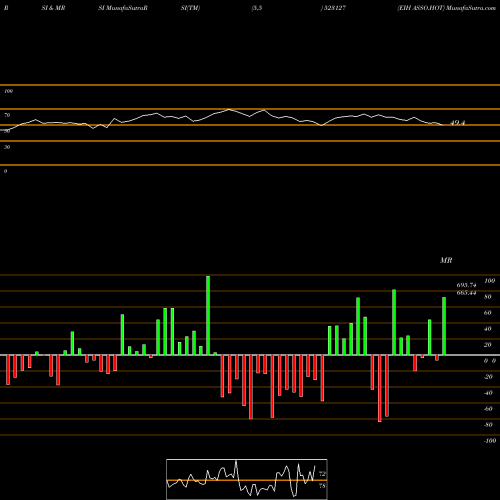Click the RSI current value 49.4
The image size is (500, 500).
point(457,123)
